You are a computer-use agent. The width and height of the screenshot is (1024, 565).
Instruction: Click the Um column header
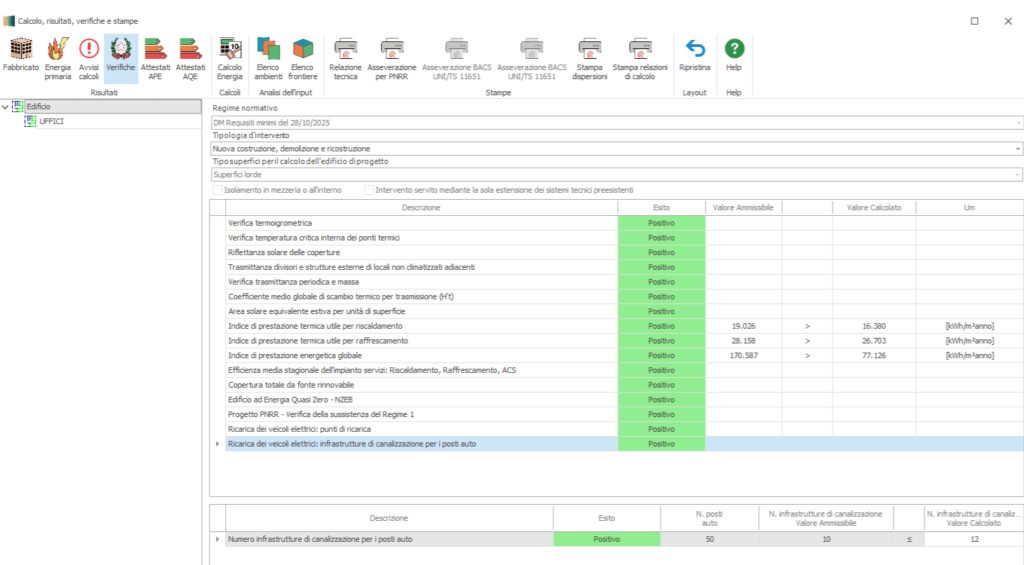[969, 208]
